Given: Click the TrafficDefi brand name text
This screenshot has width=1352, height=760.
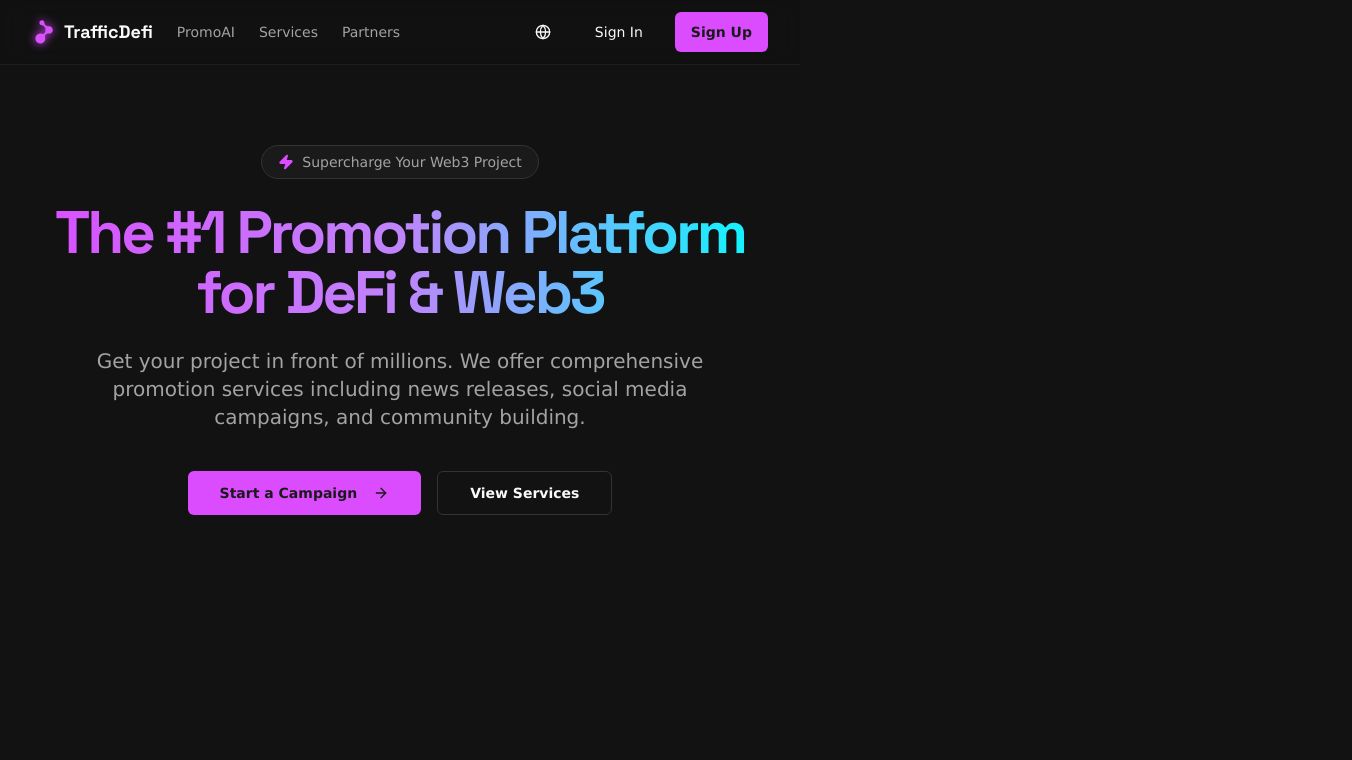Looking at the screenshot, I should (x=108, y=32).
